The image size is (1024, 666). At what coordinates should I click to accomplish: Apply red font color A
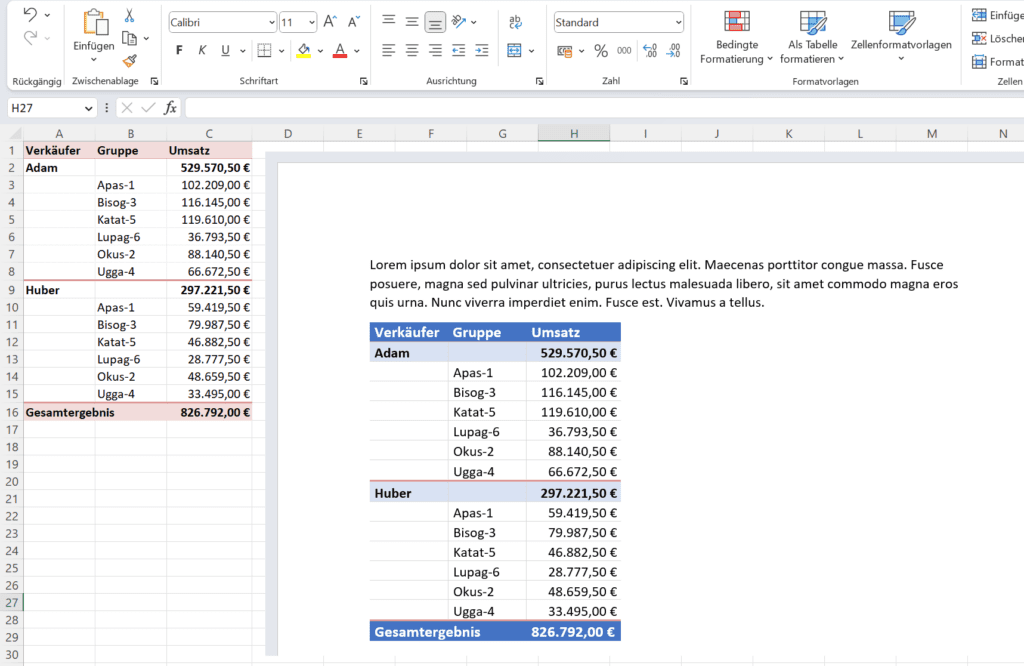[340, 50]
